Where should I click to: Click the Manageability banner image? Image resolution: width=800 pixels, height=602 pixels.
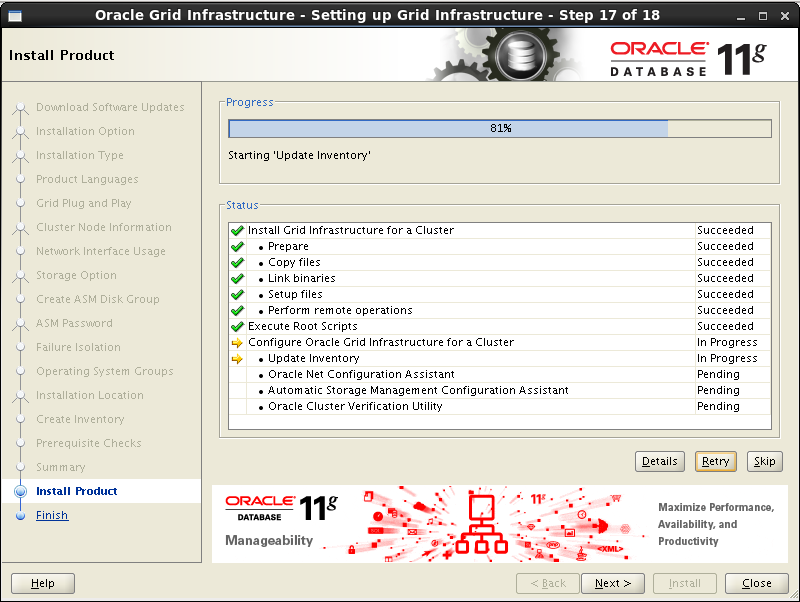click(x=499, y=524)
